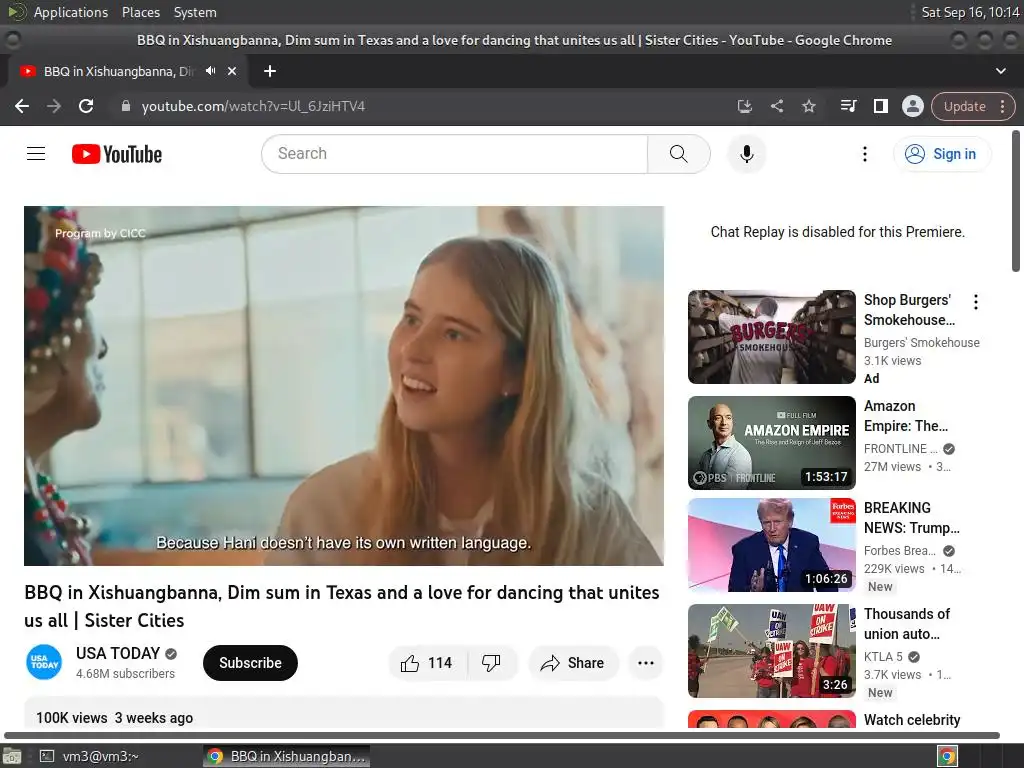Click the Burgers' Smokehouse channel name
The height and width of the screenshot is (768, 1024).
921,343
